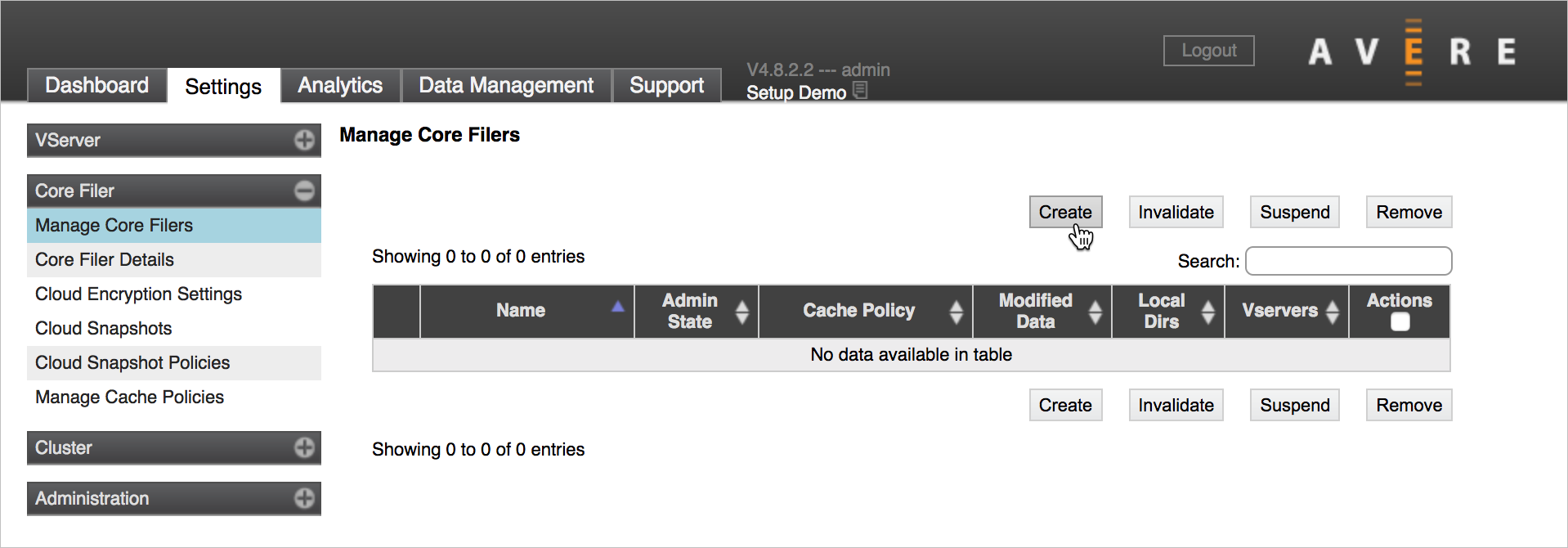Sort the Local Dirs column
The image size is (1568, 548).
point(1207,312)
